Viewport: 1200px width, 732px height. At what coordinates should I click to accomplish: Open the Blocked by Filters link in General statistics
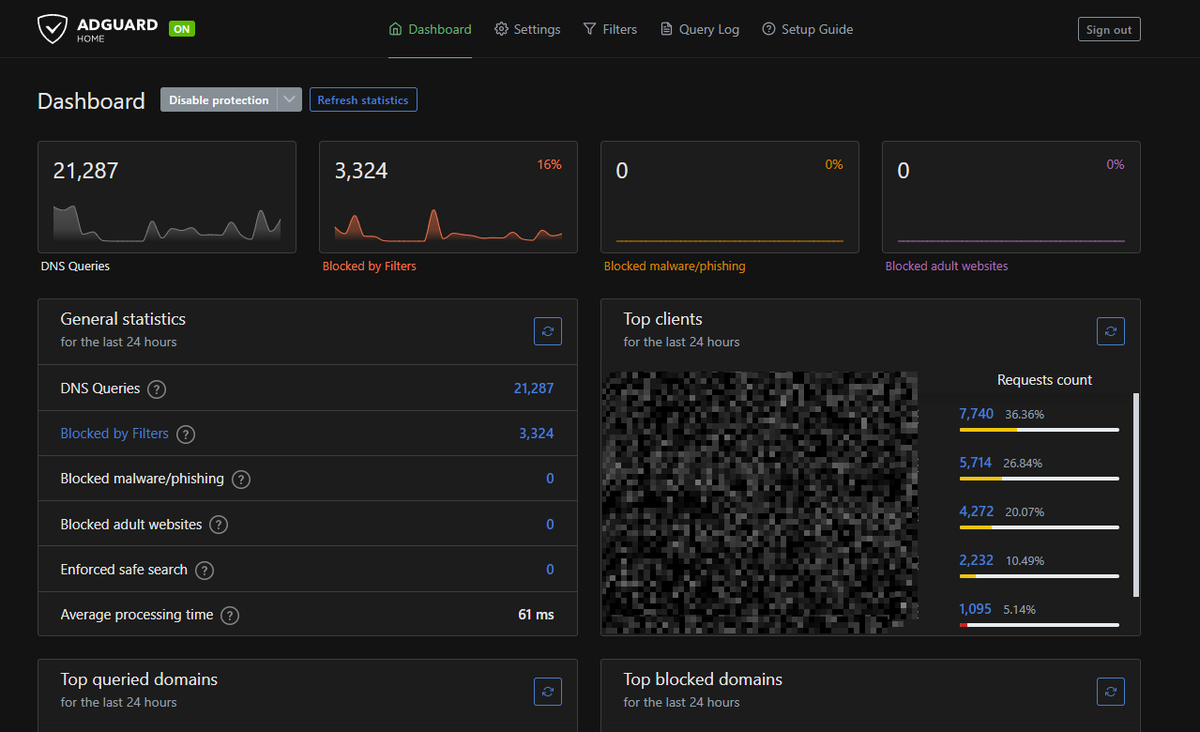click(114, 434)
